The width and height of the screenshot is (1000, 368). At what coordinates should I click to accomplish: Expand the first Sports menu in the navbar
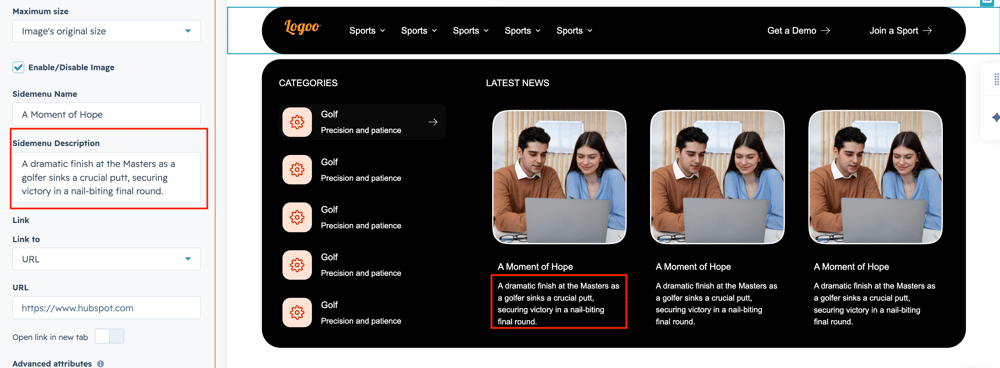click(x=367, y=31)
